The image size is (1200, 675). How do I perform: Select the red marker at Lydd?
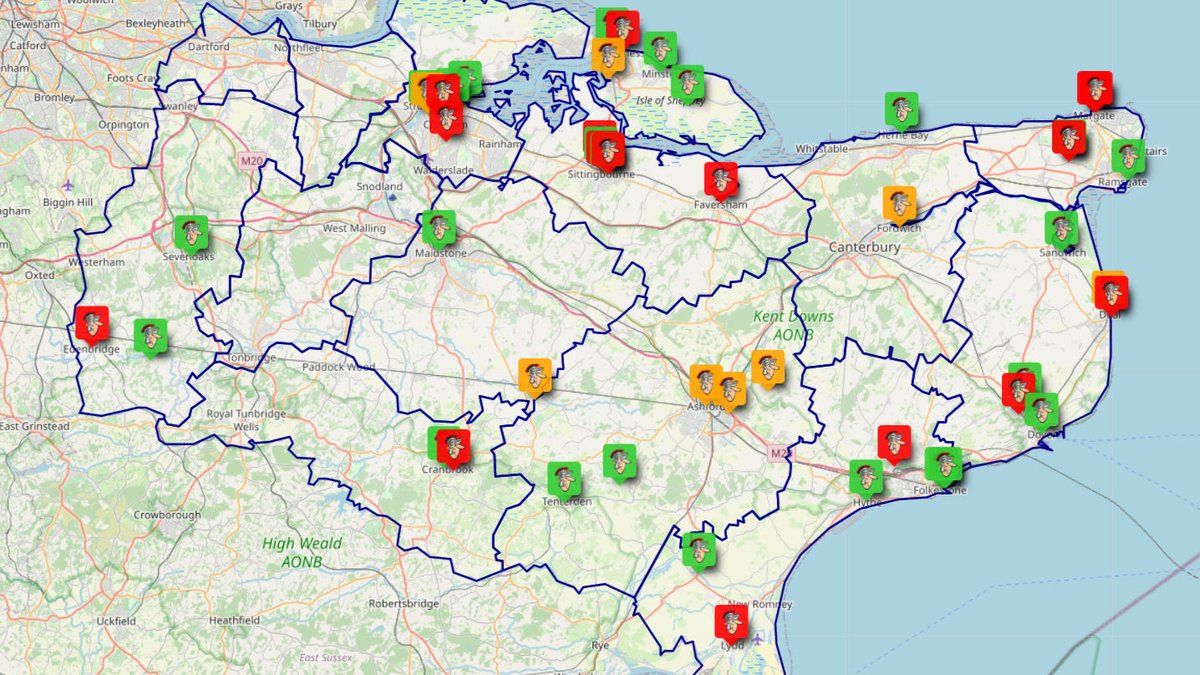(x=732, y=622)
